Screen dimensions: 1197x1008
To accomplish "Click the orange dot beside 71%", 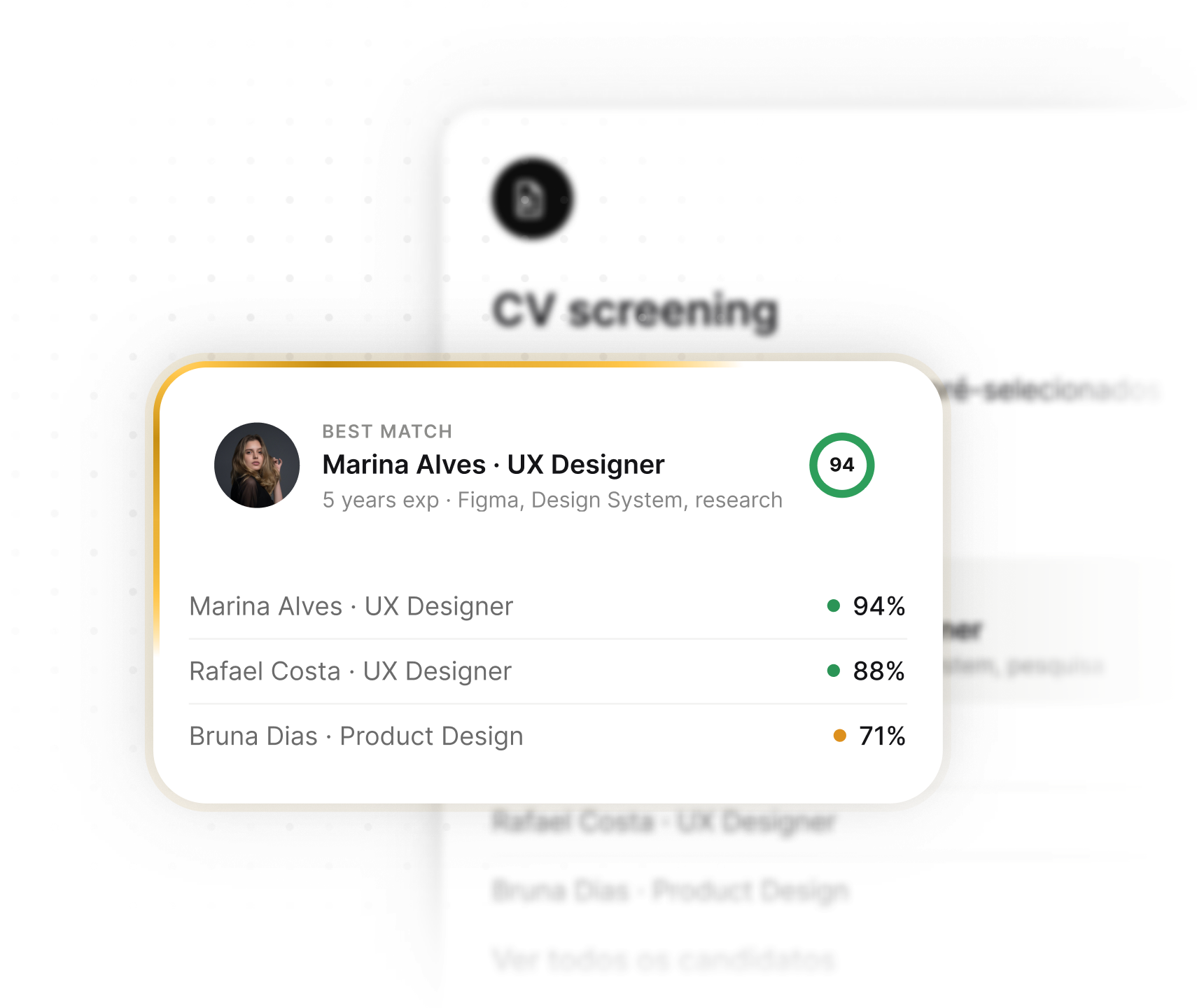I will [839, 736].
